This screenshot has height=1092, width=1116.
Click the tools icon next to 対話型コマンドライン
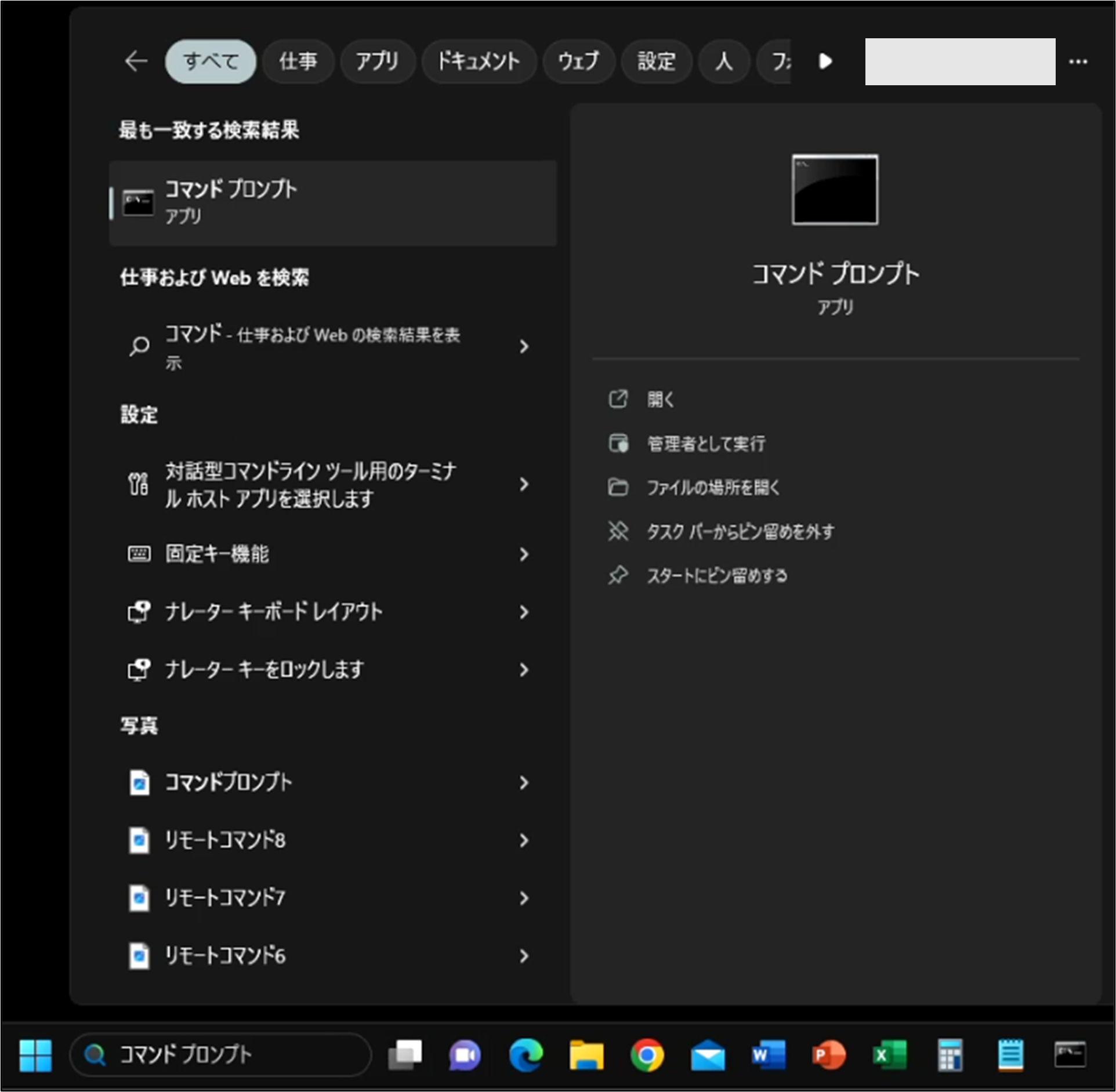tap(139, 484)
